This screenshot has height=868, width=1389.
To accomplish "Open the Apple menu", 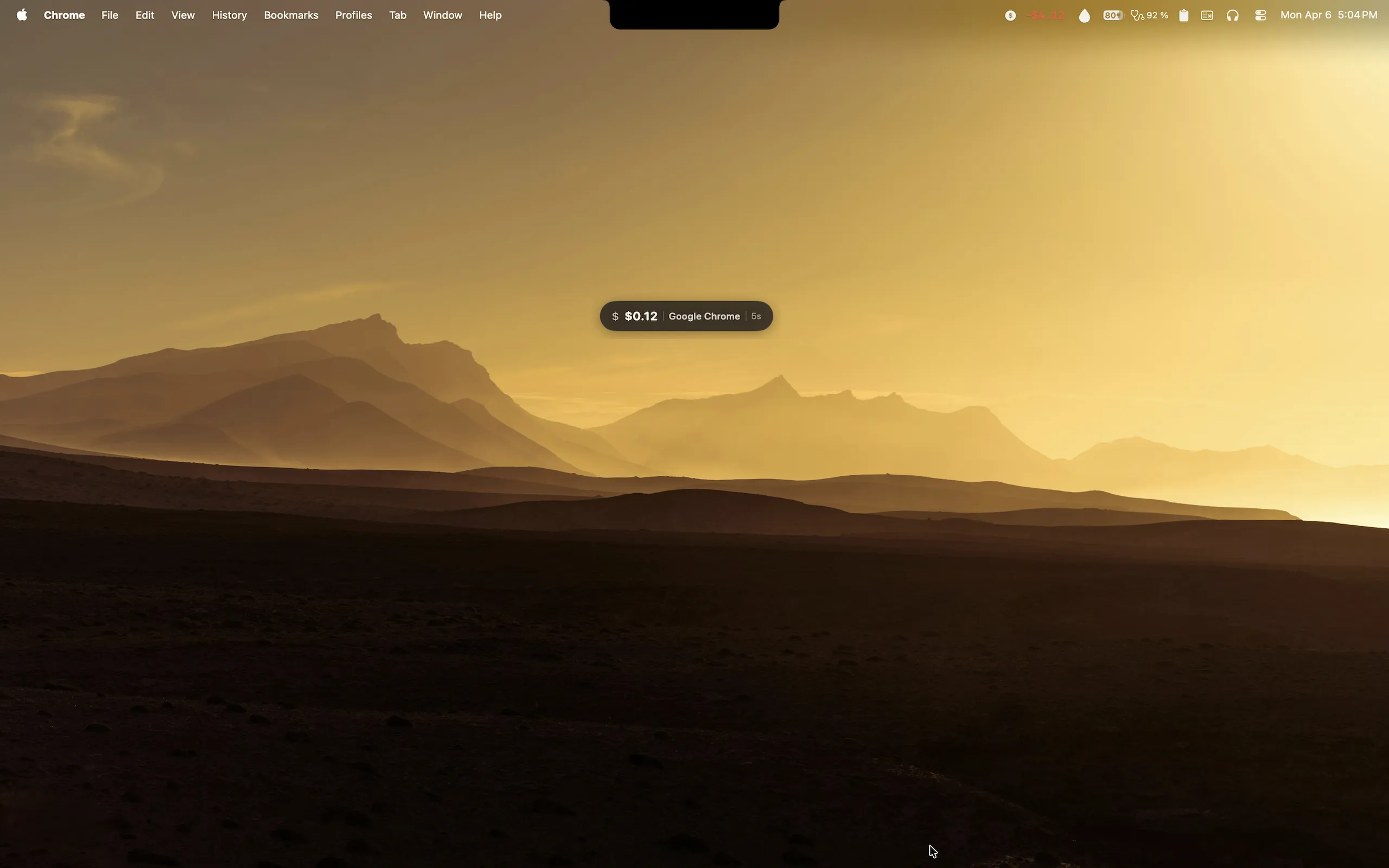I will coord(22,15).
